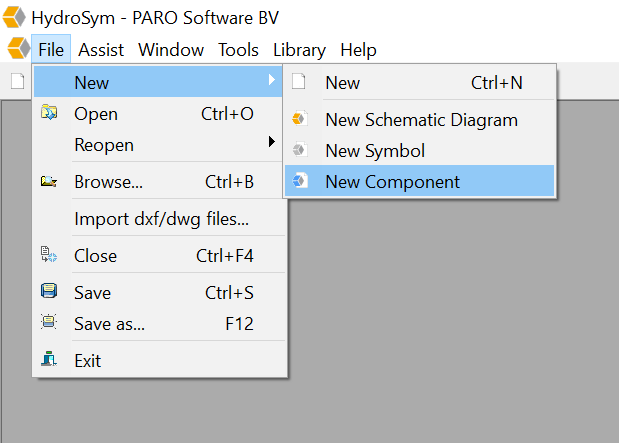Click the Ctrl+B shortcut text

point(229,182)
